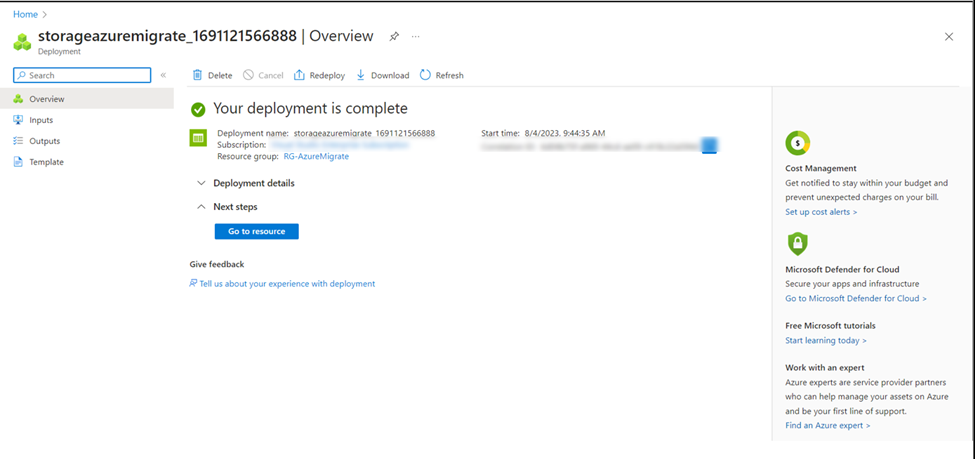Click the 'Microsoft Defender for Cloud' heading
The width and height of the screenshot is (975, 459).
pyautogui.click(x=843, y=269)
